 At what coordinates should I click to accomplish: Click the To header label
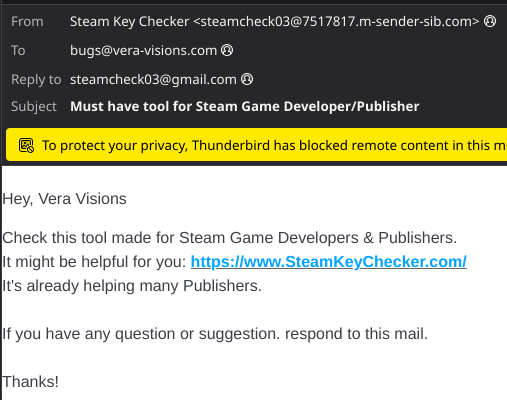18,51
